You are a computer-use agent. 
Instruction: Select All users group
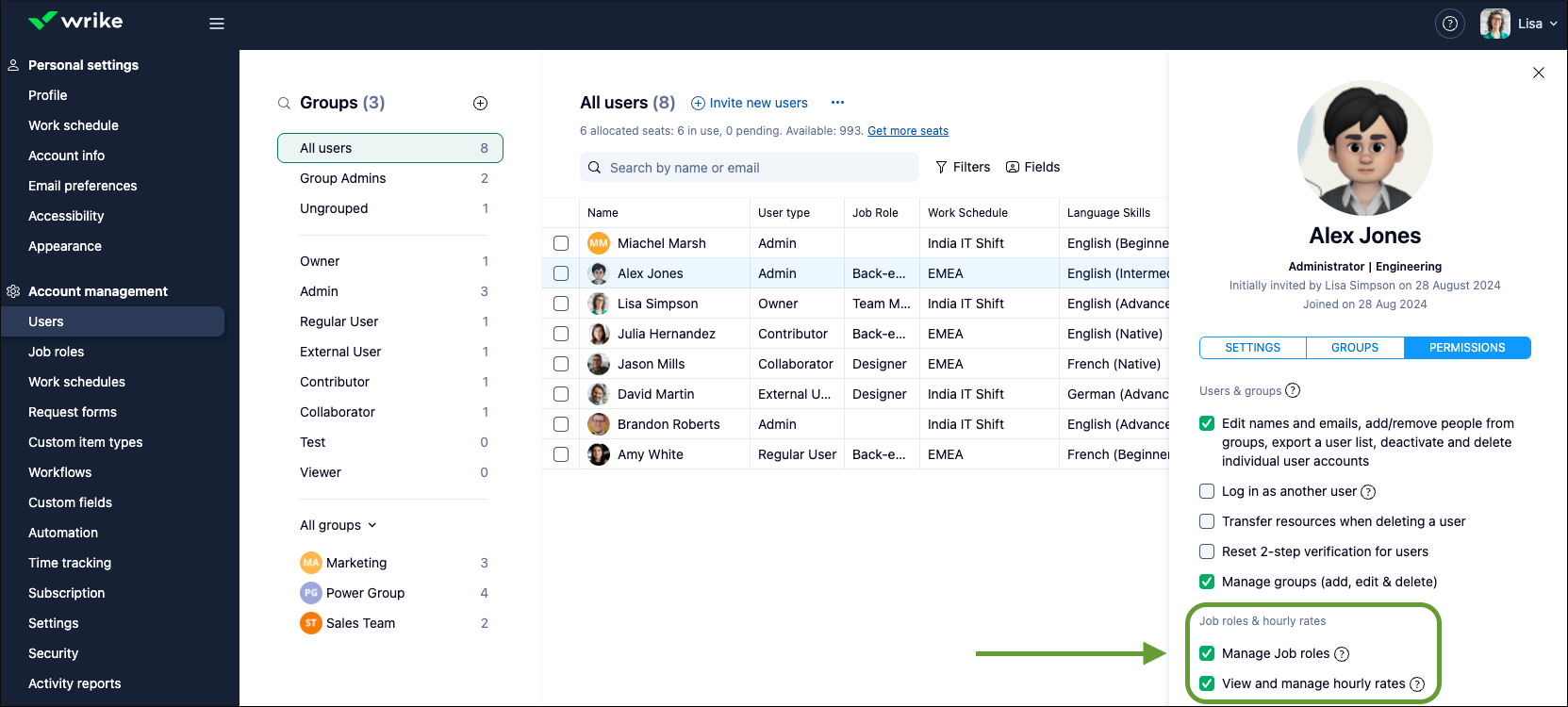tap(390, 148)
